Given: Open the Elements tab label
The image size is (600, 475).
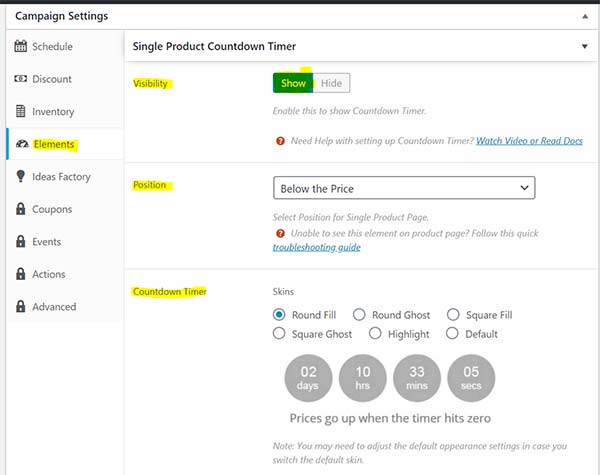Looking at the screenshot, I should [x=54, y=144].
